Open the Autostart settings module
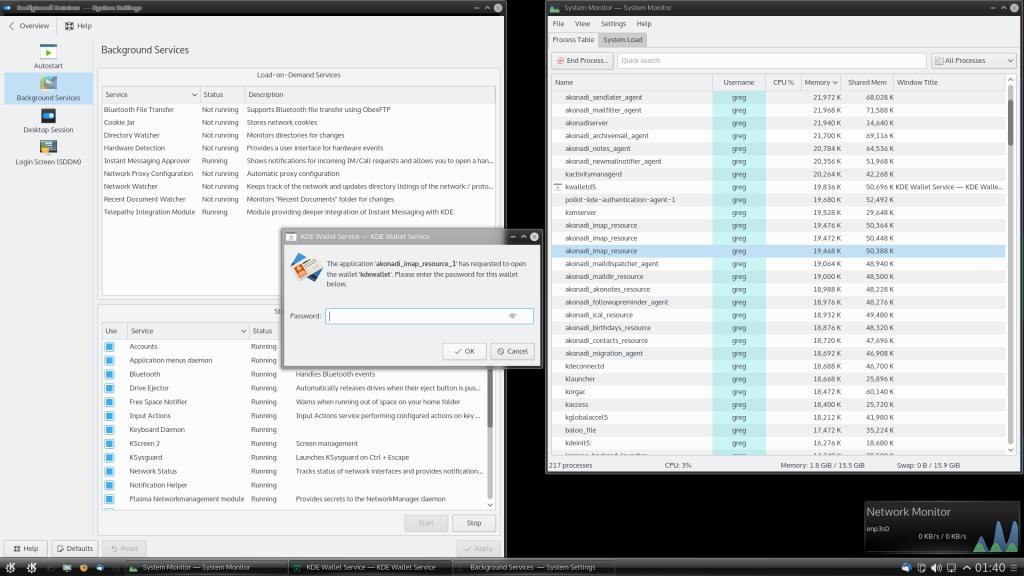1024x576 pixels. point(48,55)
